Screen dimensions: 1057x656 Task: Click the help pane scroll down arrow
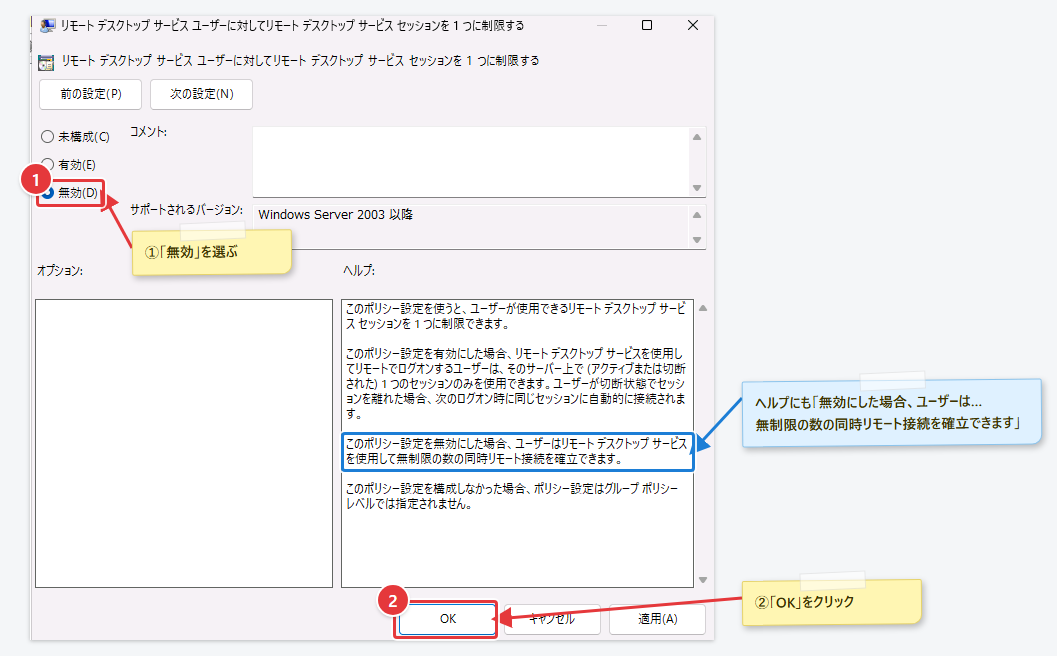[703, 580]
